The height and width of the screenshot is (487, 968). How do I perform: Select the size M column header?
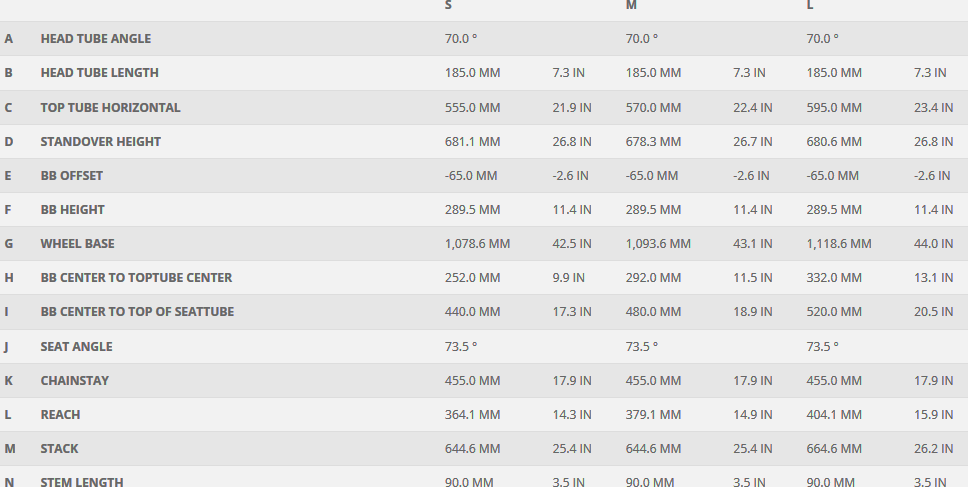click(x=631, y=5)
